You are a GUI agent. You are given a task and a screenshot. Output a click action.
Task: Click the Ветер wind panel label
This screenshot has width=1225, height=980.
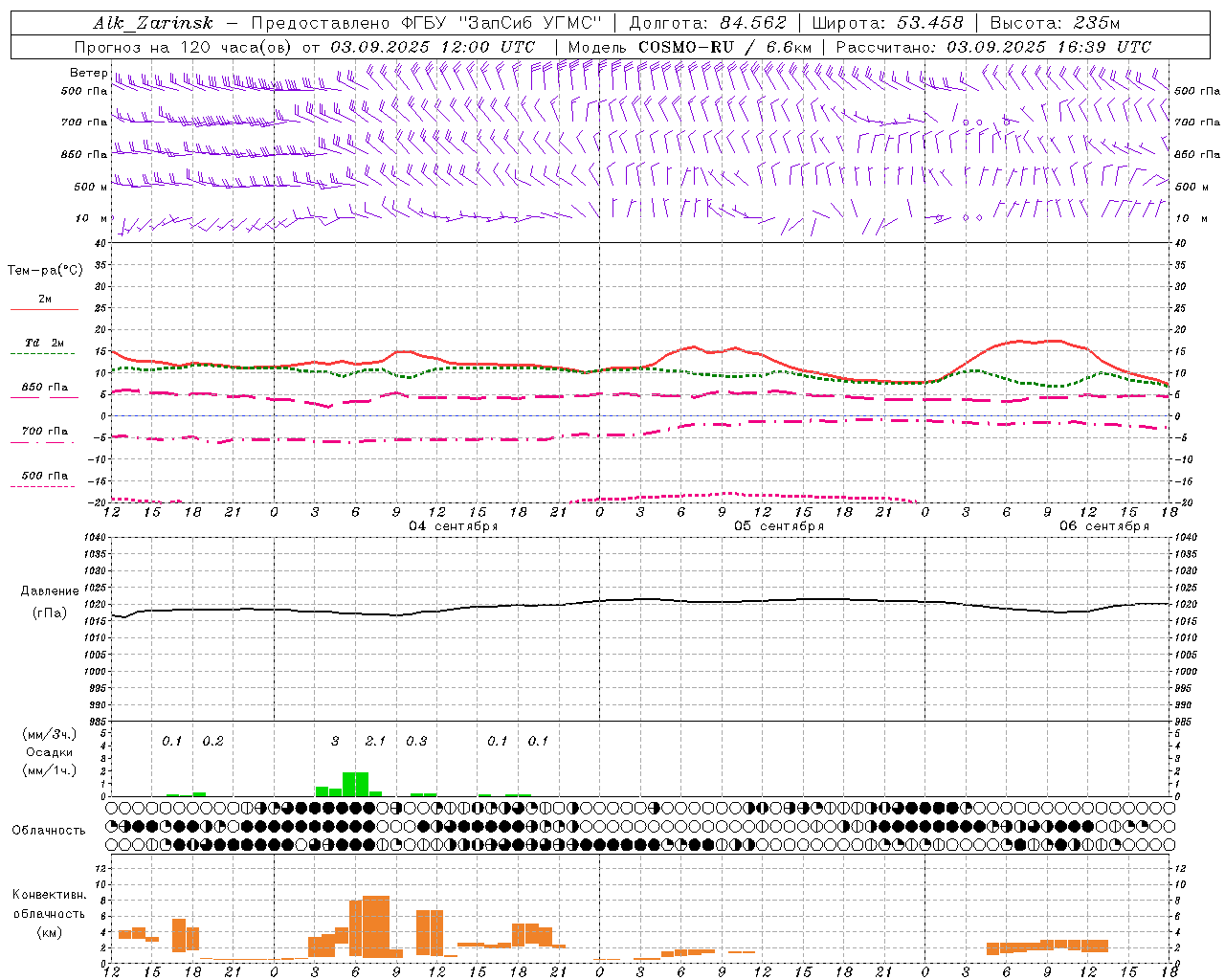click(x=89, y=73)
